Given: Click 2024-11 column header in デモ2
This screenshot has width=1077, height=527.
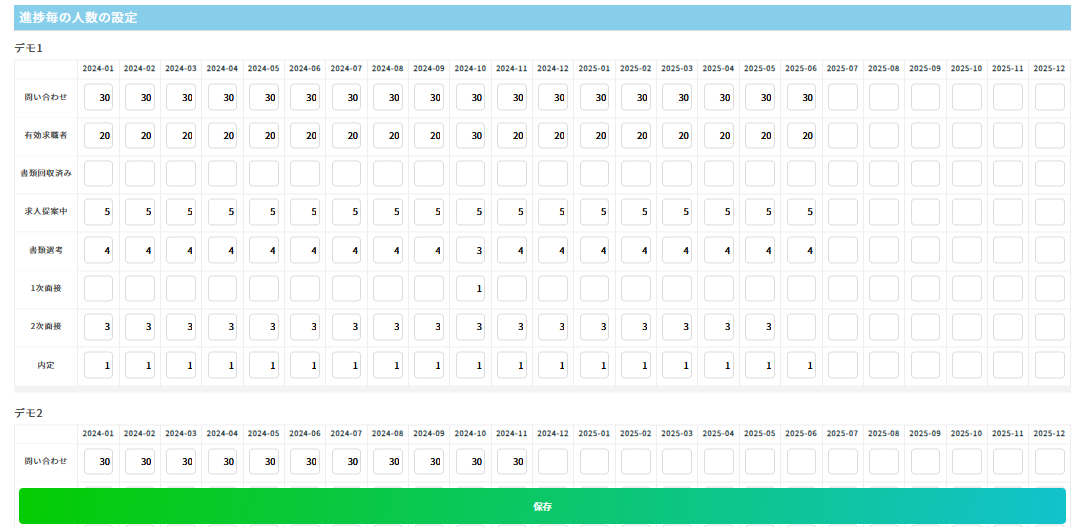Looking at the screenshot, I should pyautogui.click(x=512, y=434).
